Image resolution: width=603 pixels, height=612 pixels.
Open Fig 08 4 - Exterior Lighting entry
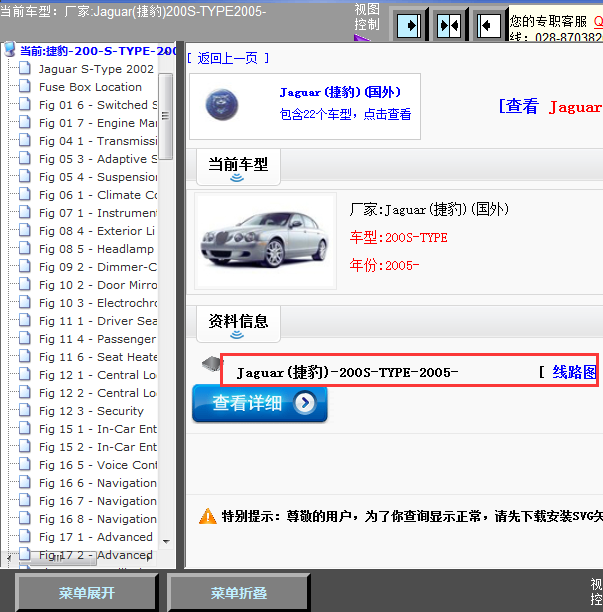pyautogui.click(x=97, y=231)
